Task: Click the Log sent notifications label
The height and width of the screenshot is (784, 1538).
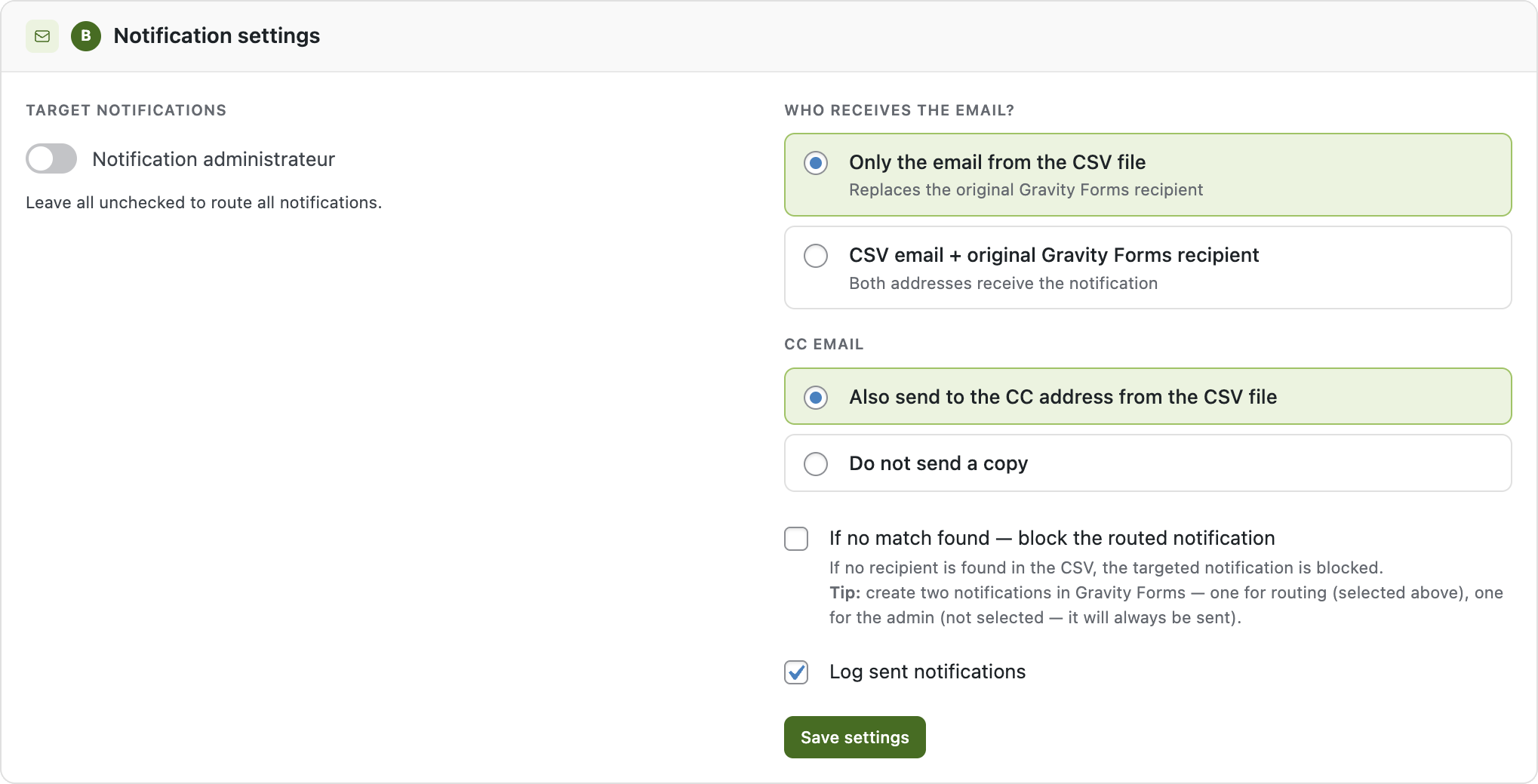Action: coord(927,672)
